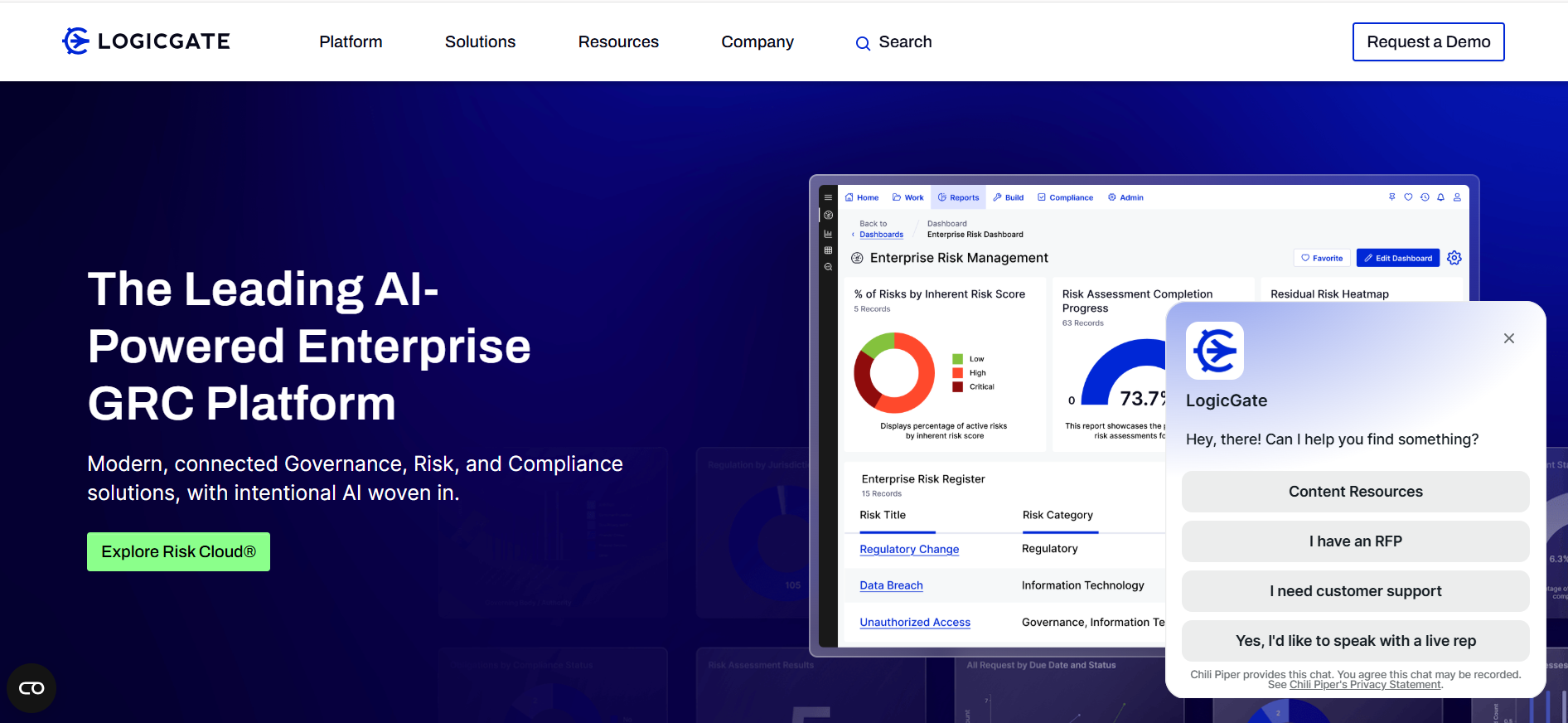The image size is (1568, 723).
Task: Click the bar chart icon in the dark sidebar
Action: click(x=828, y=234)
